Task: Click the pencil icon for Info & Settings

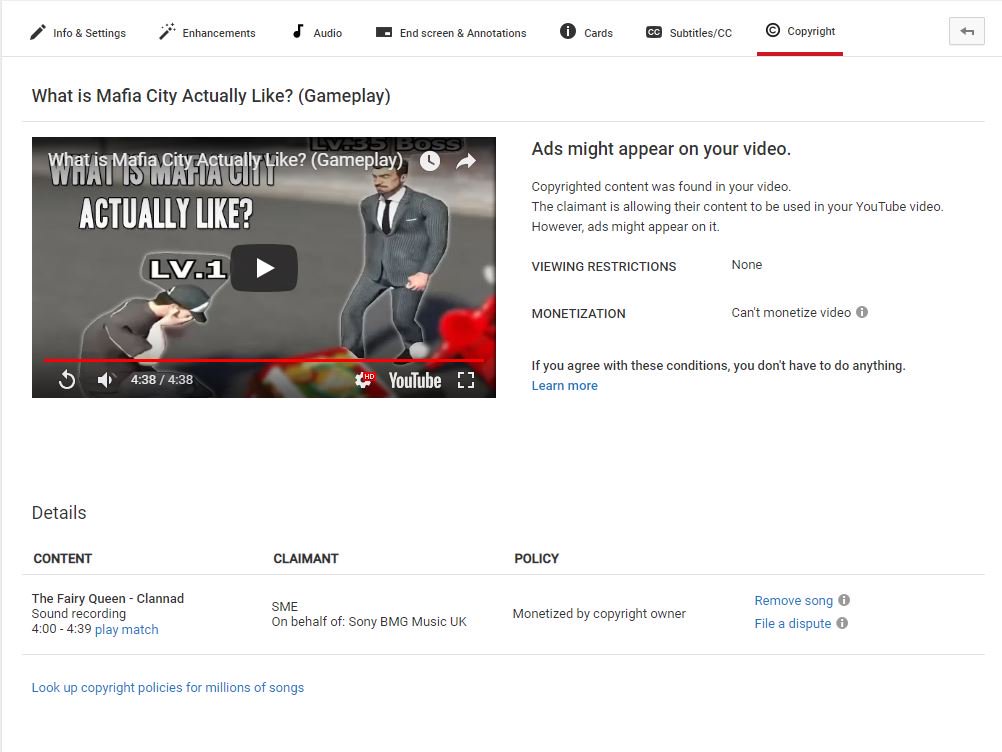Action: pos(38,32)
